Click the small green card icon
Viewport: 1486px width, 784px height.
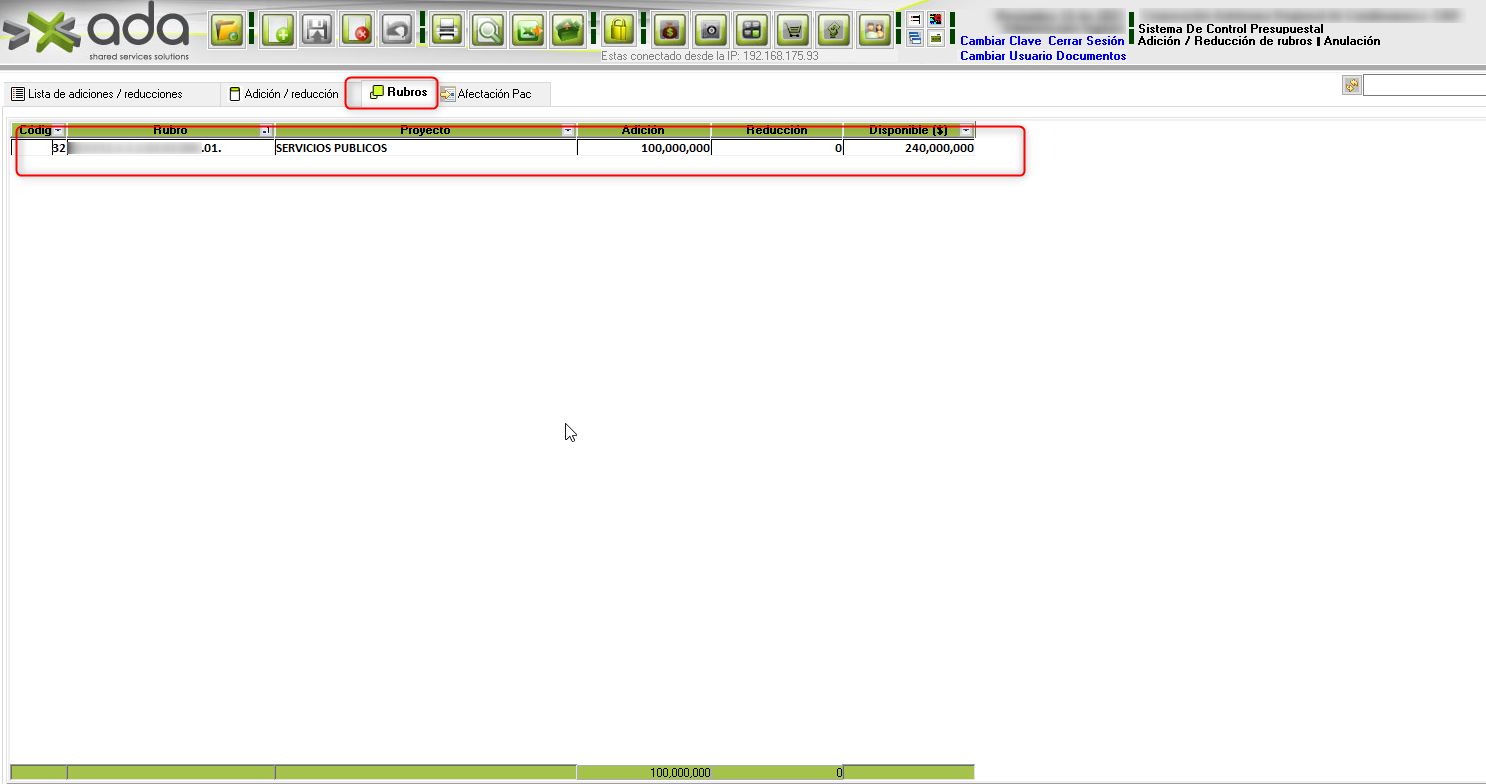[x=936, y=39]
